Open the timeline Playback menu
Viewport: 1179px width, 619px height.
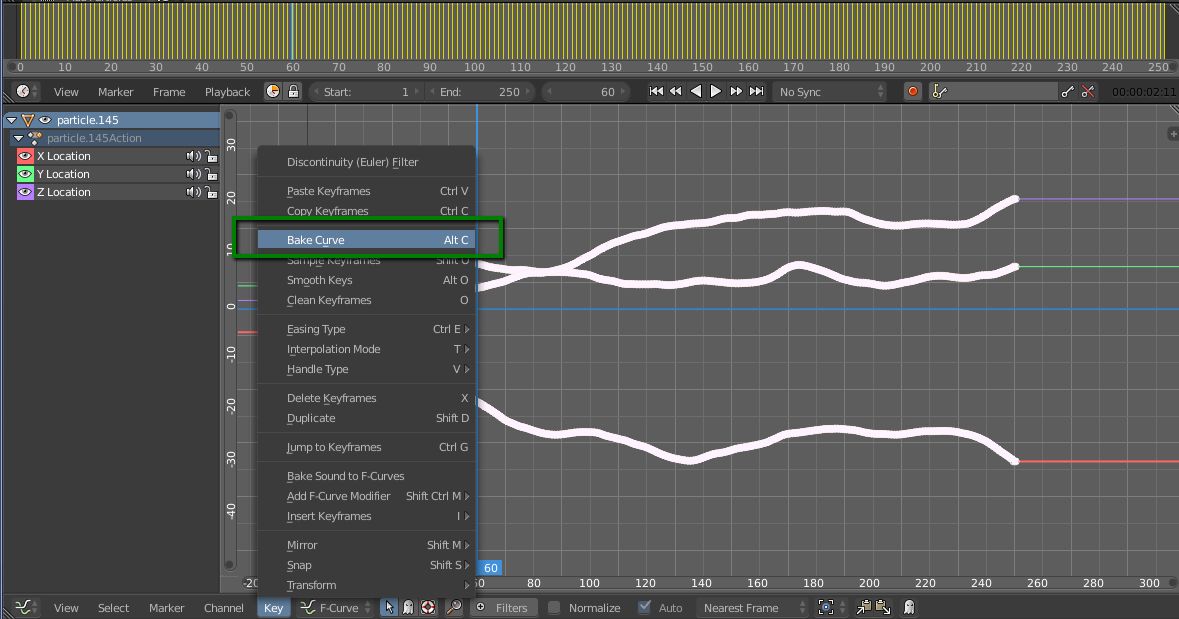(x=227, y=92)
